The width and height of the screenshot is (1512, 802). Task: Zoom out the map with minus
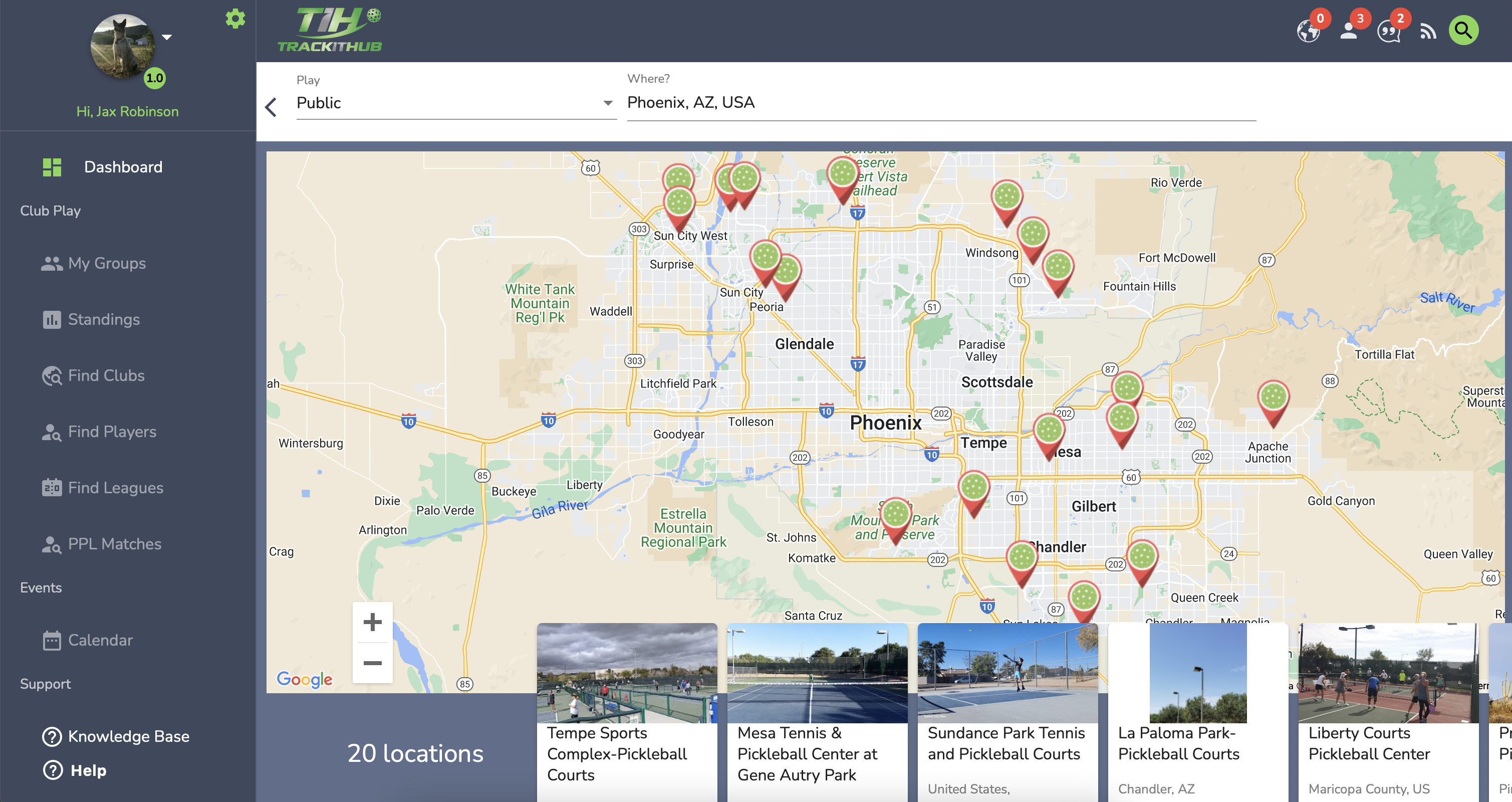tap(372, 663)
